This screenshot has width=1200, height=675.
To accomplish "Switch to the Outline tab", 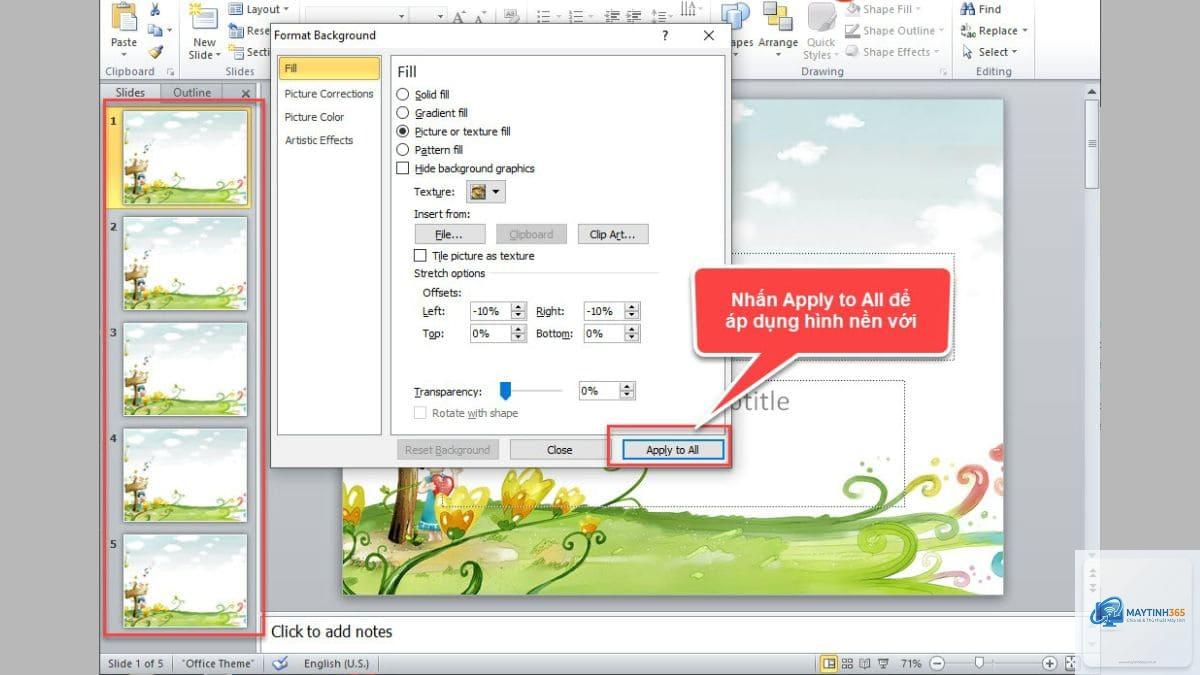I will (192, 92).
